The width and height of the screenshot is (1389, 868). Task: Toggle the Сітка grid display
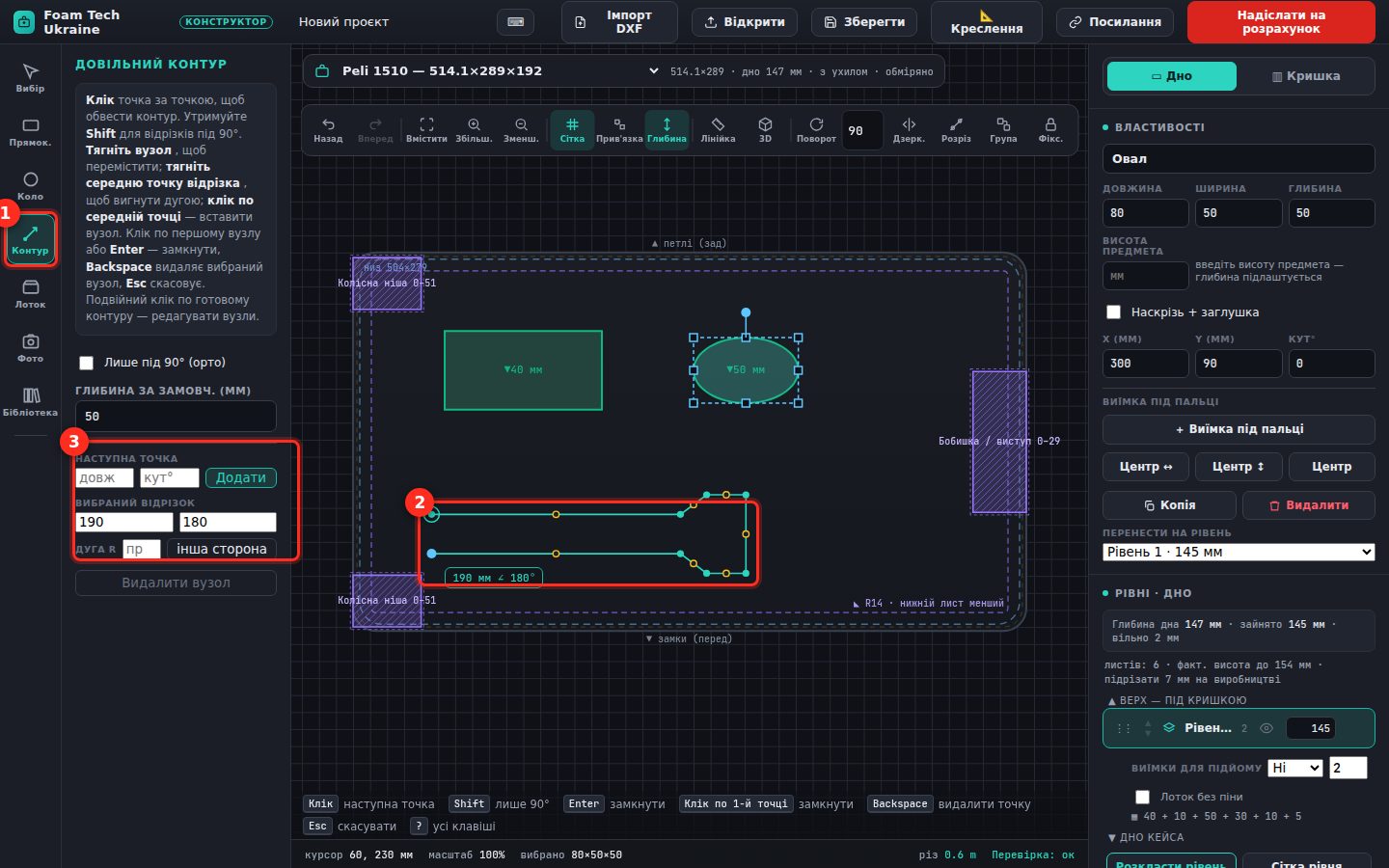572,130
